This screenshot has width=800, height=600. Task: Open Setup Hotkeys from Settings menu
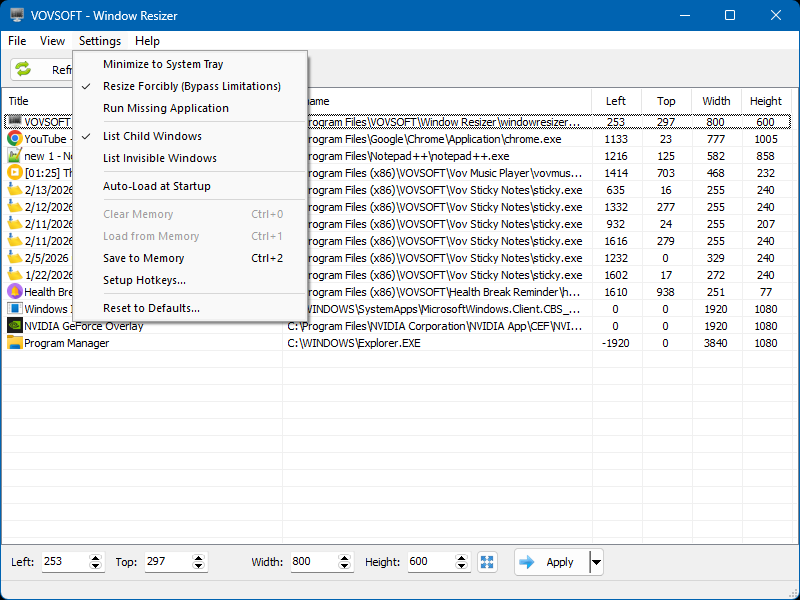pyautogui.click(x=144, y=280)
